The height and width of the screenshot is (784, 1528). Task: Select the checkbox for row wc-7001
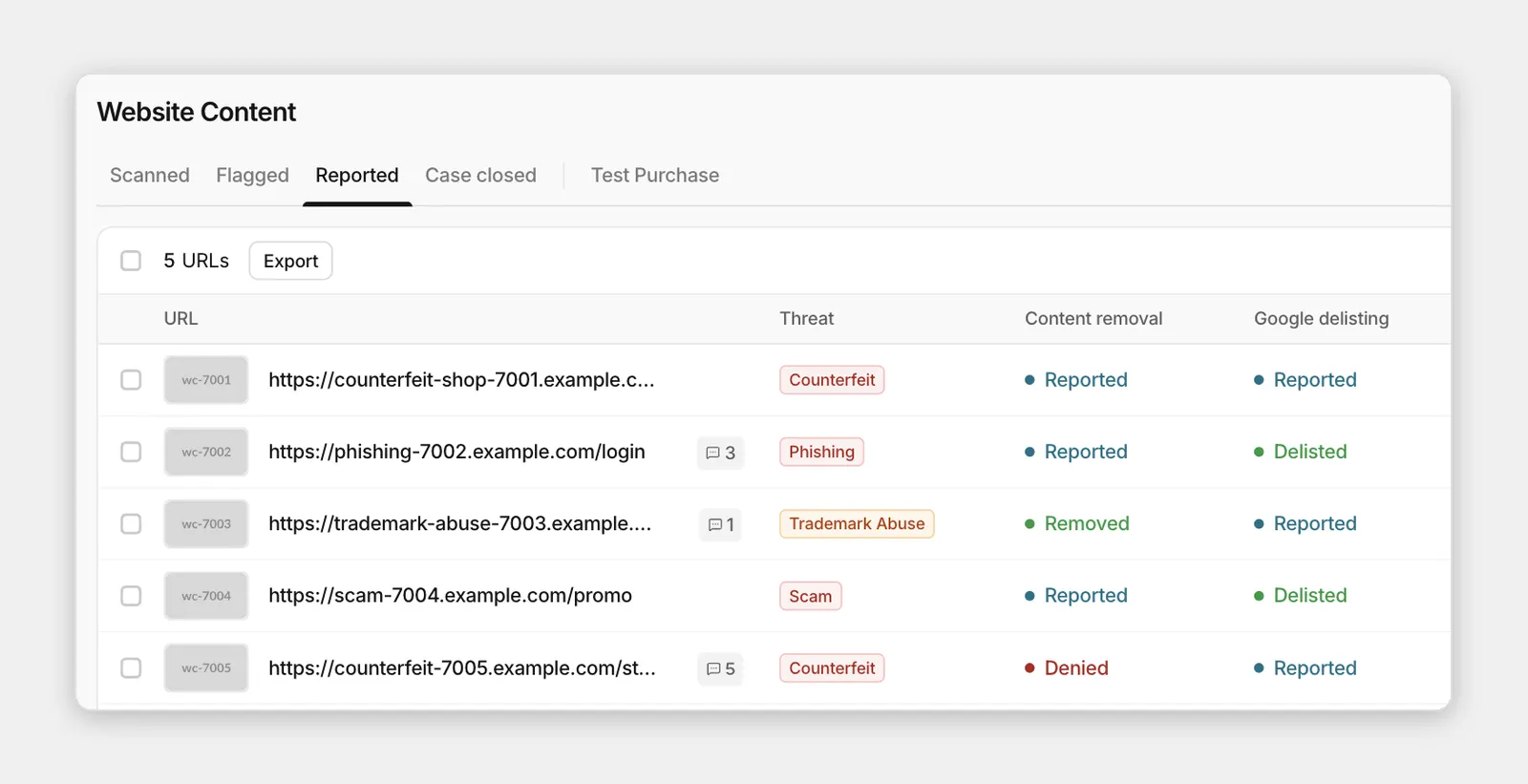(x=131, y=380)
